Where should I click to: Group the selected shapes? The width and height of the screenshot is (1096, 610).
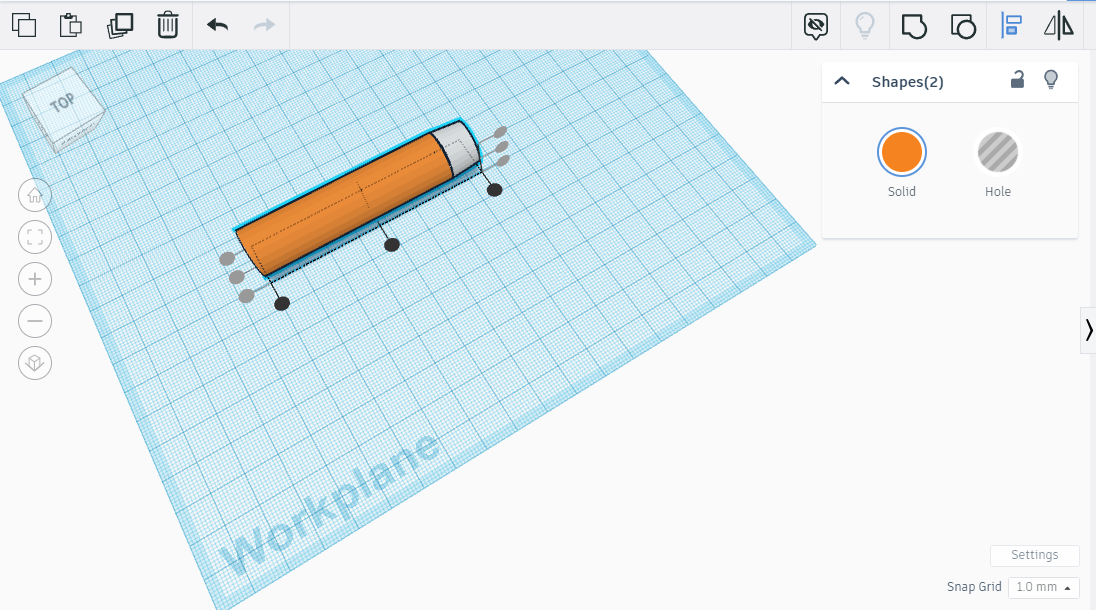tap(914, 26)
